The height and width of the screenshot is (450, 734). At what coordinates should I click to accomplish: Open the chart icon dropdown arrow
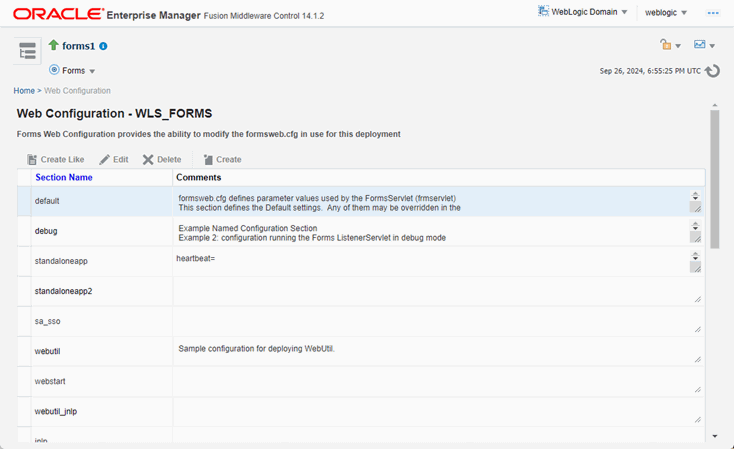pos(712,46)
